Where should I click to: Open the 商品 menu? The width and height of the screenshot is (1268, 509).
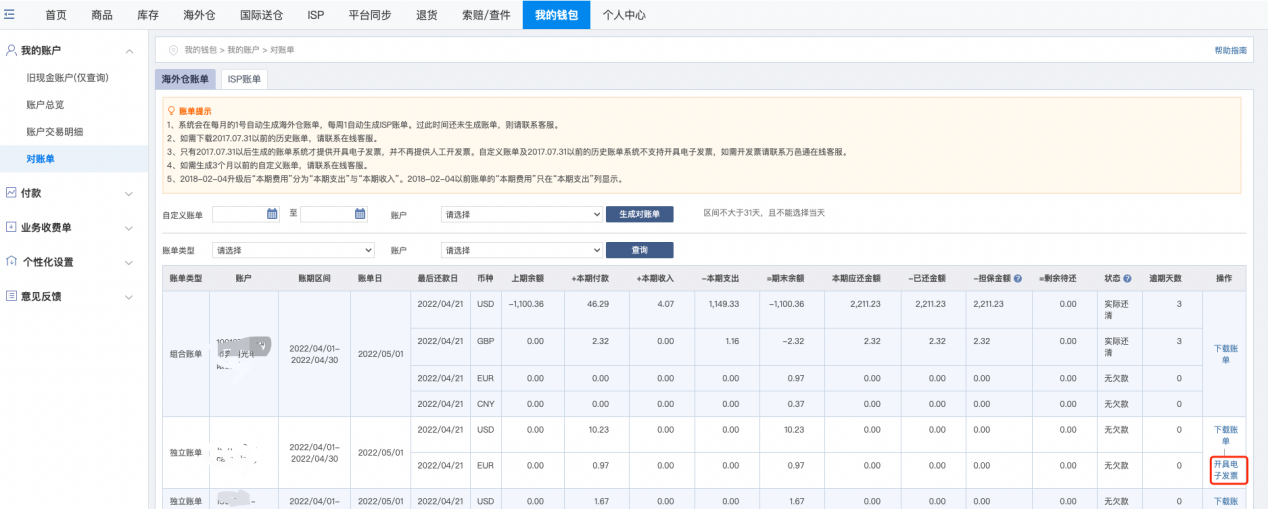tap(102, 15)
